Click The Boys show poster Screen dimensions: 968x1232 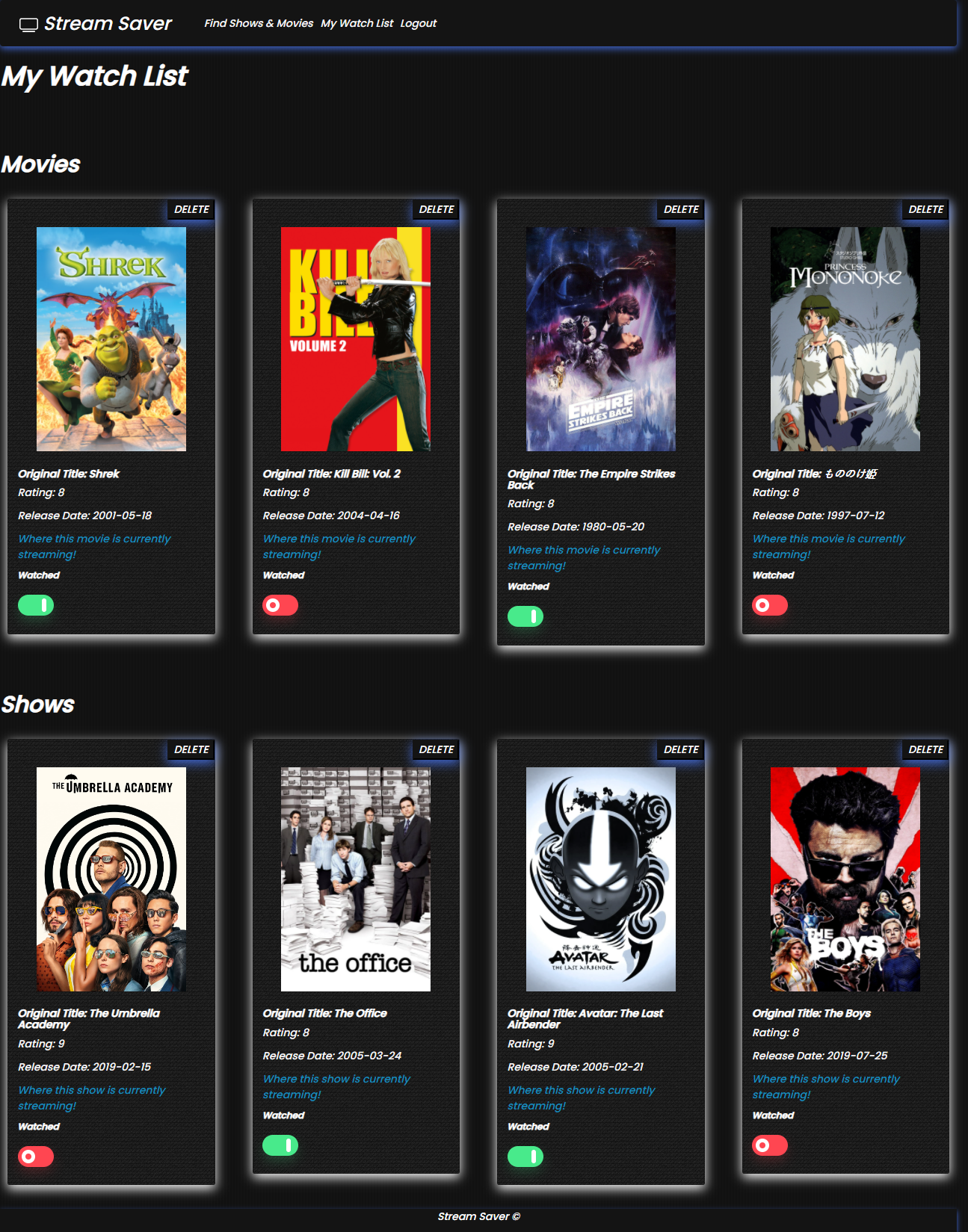(845, 879)
